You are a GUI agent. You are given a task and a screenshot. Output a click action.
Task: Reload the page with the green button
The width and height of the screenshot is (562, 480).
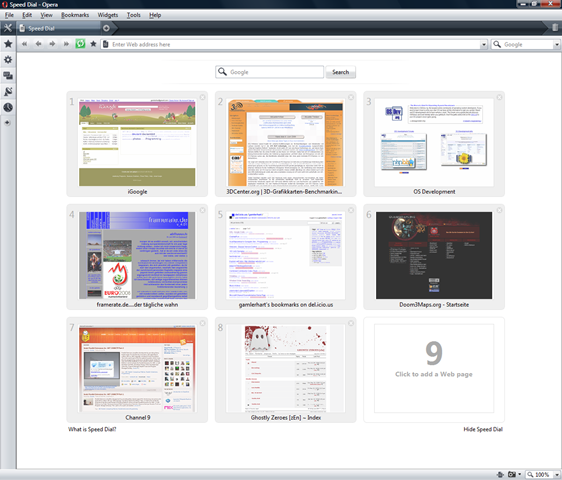pyautogui.click(x=80, y=44)
